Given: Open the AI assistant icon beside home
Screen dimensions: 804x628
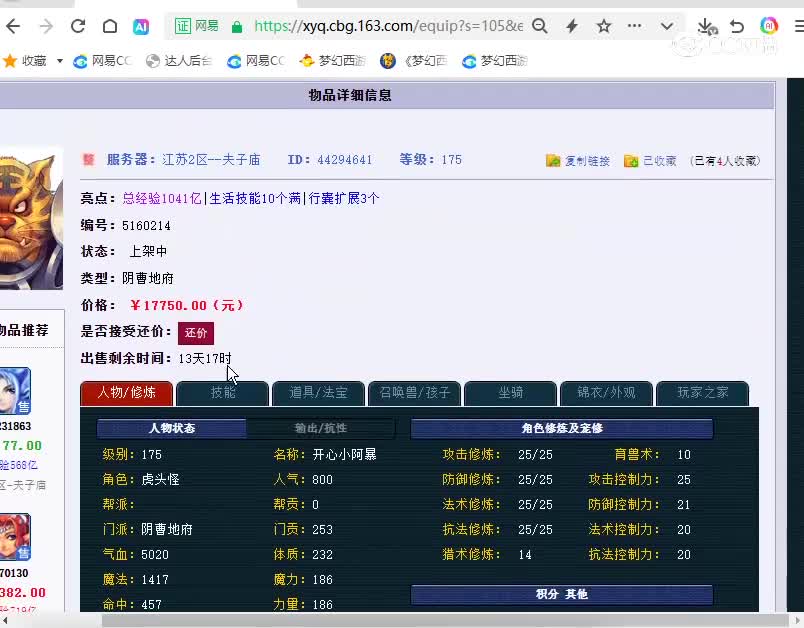Looking at the screenshot, I should point(141,26).
